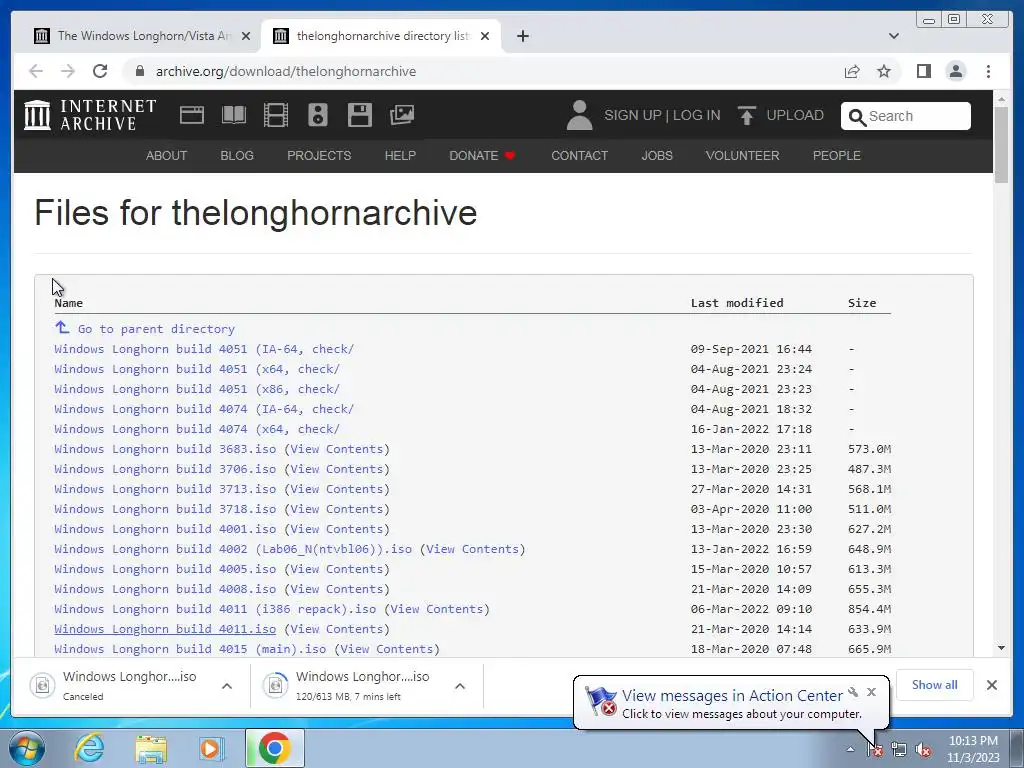Open the PEOPLE menu item
The width and height of the screenshot is (1024, 768).
coord(837,155)
